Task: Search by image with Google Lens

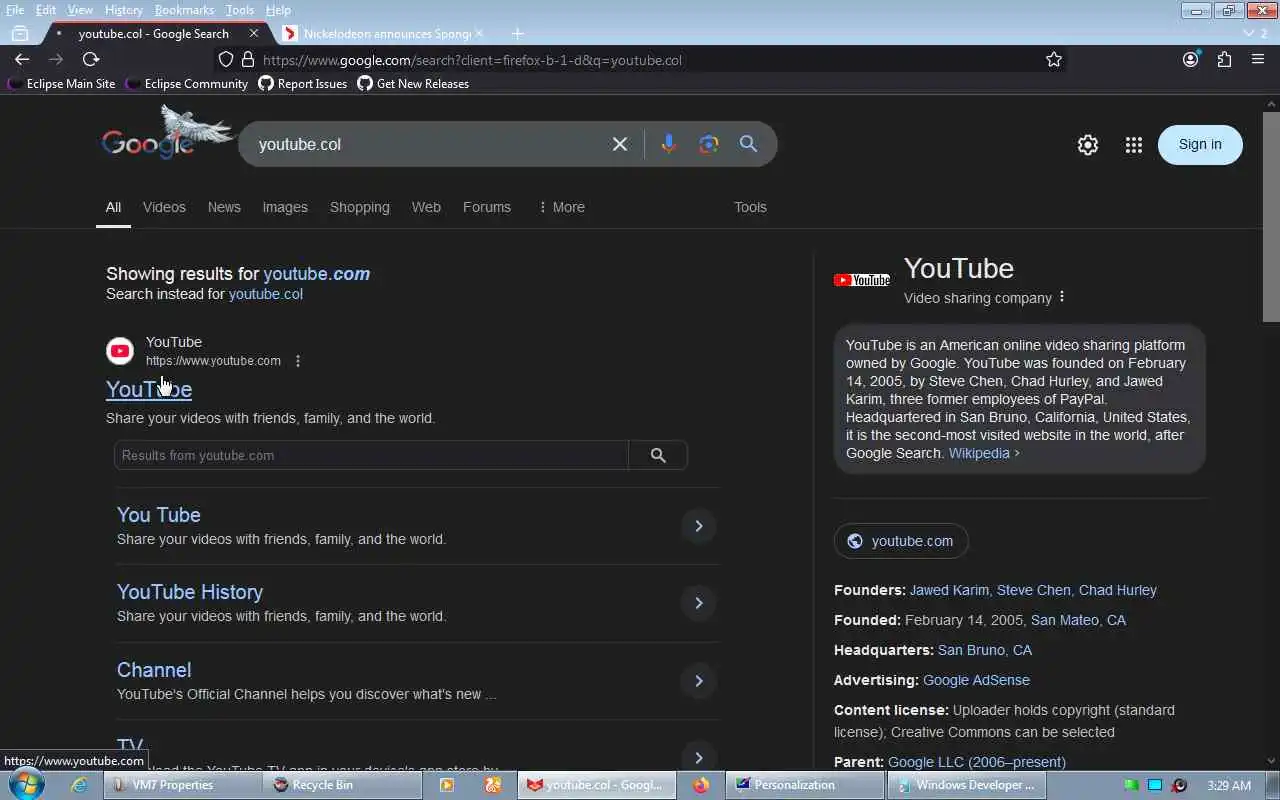Action: click(x=709, y=144)
